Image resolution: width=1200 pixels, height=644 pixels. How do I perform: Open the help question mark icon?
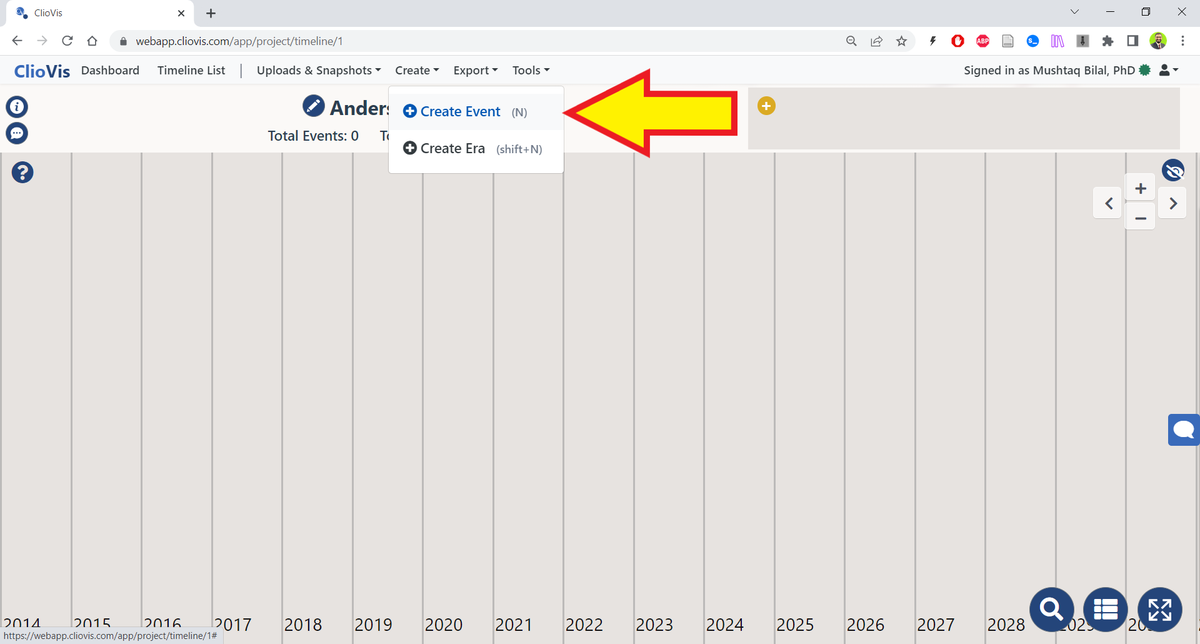(22, 172)
